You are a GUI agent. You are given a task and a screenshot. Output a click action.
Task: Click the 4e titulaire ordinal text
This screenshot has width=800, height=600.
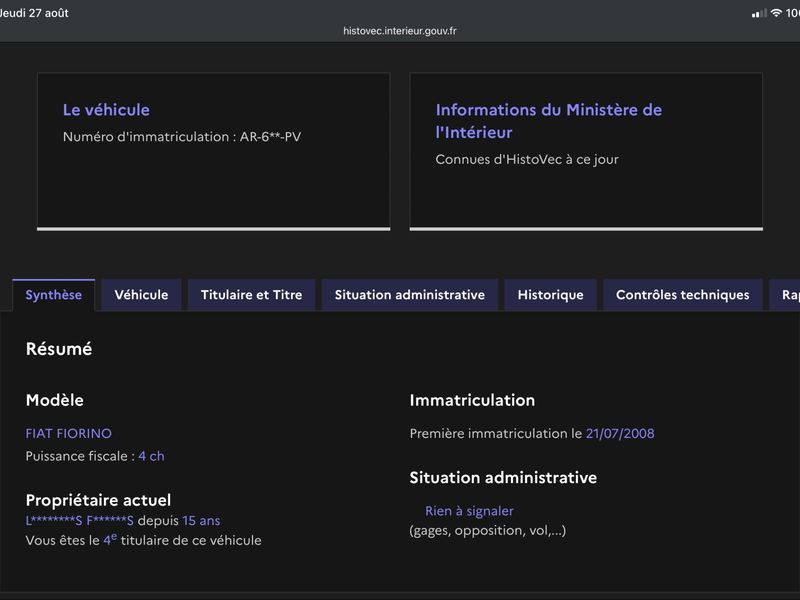[x=110, y=540]
